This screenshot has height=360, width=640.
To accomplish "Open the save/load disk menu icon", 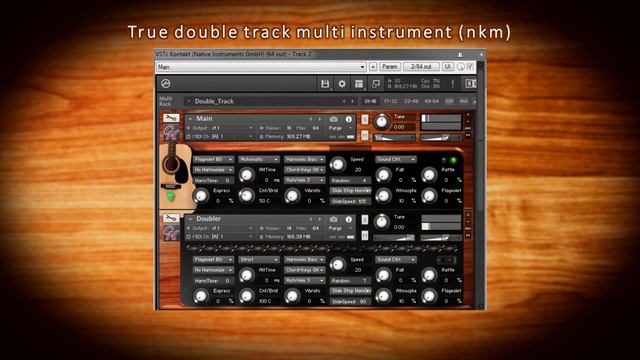I will 325,84.
